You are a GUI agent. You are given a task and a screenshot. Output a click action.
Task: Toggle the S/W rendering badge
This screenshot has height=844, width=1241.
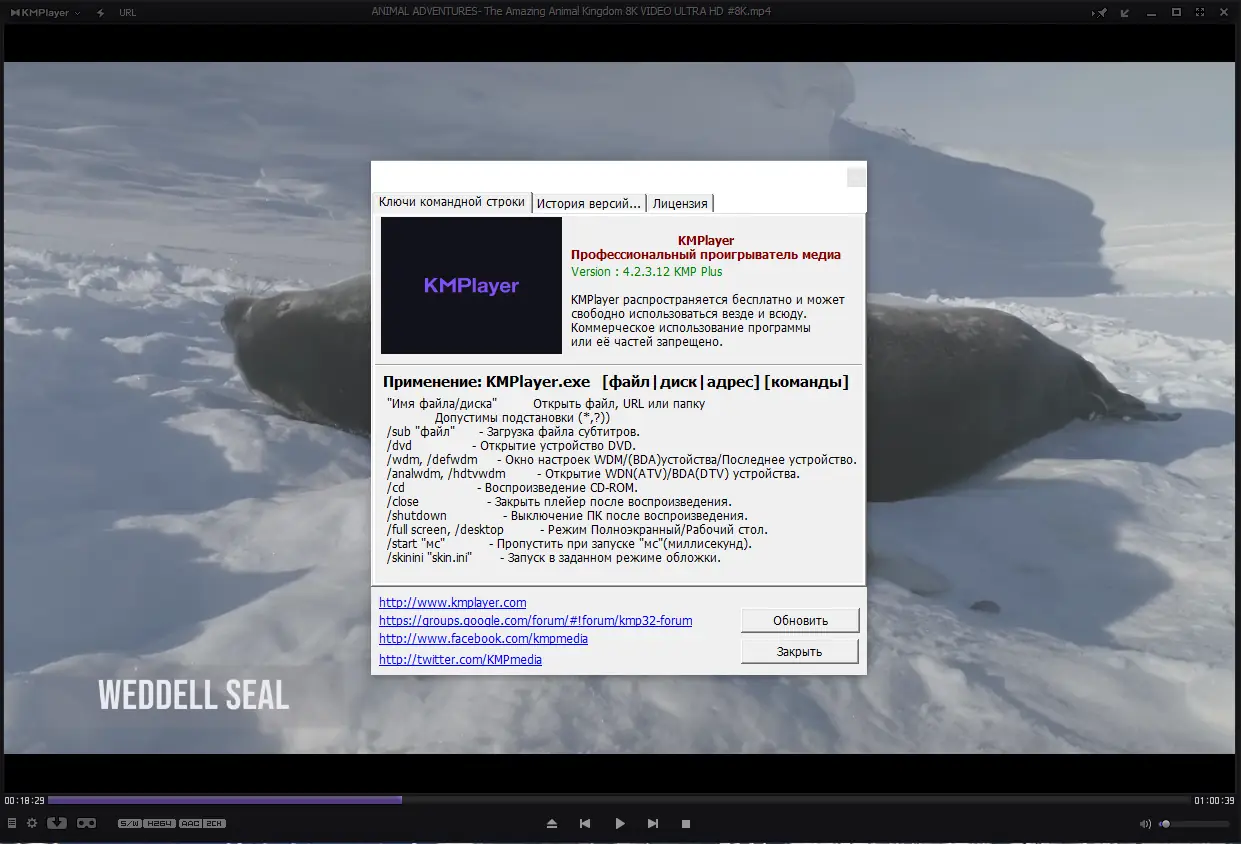pos(130,823)
